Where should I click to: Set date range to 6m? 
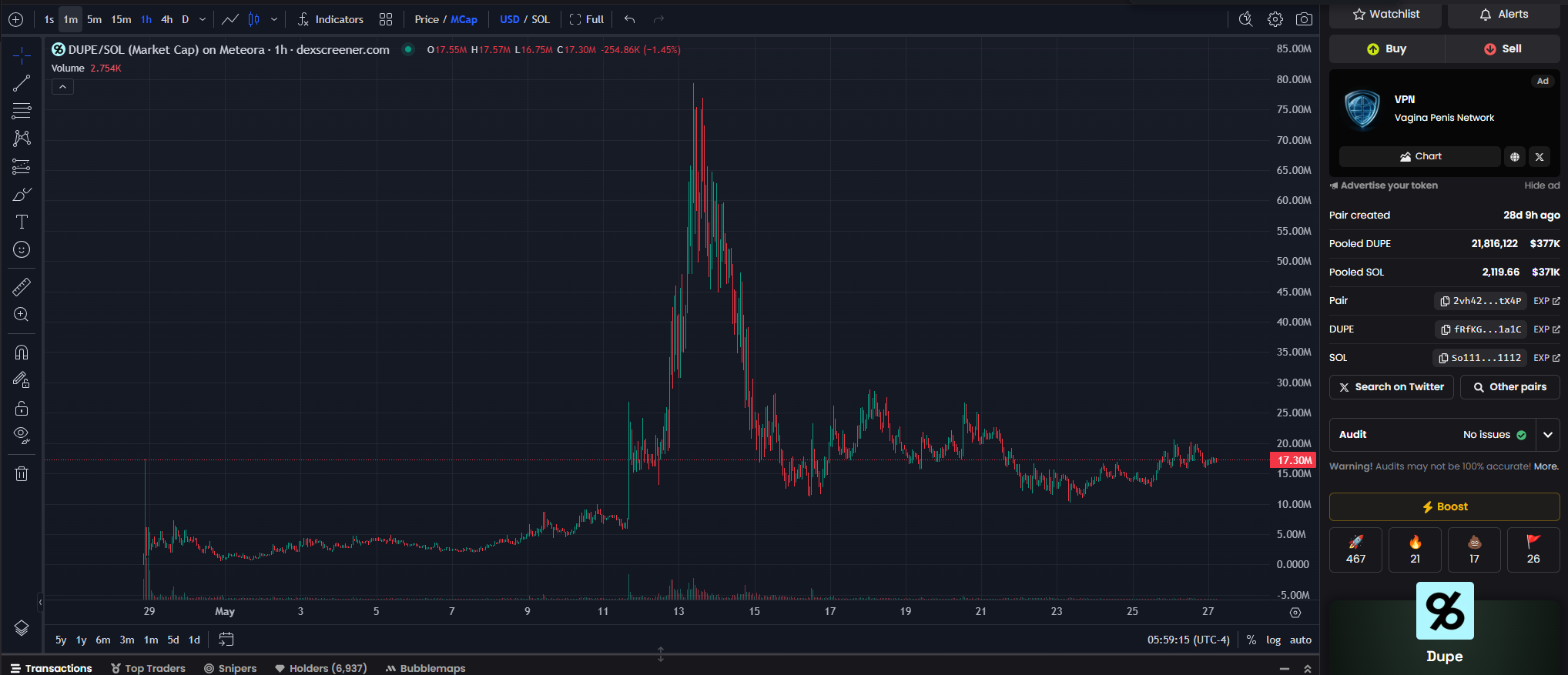pyautogui.click(x=103, y=640)
